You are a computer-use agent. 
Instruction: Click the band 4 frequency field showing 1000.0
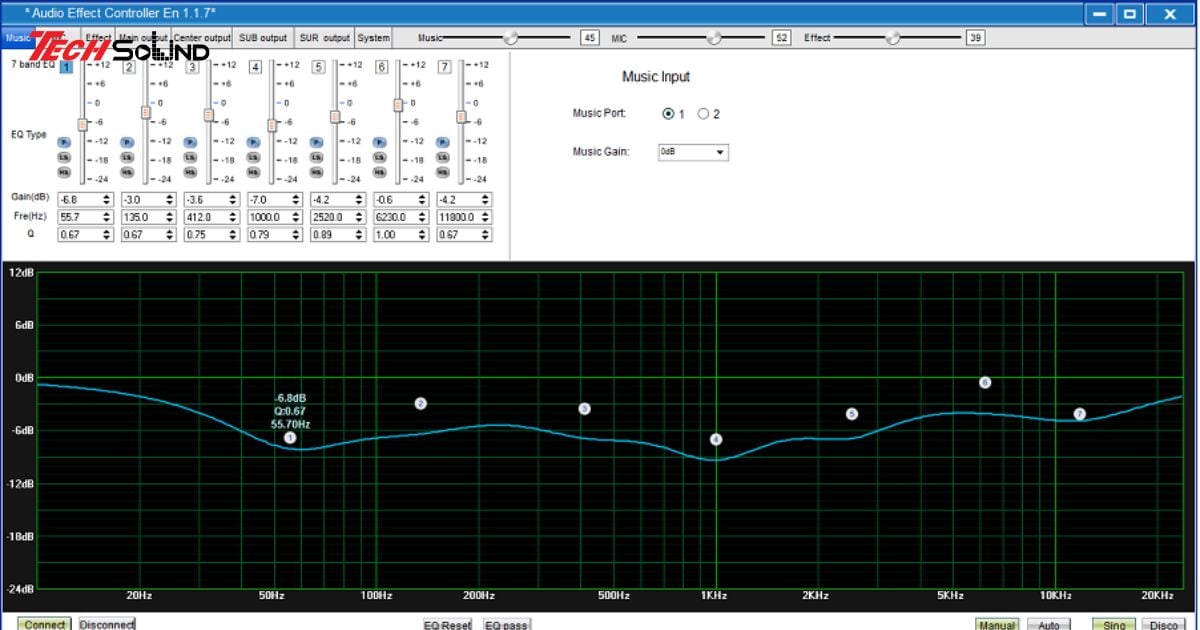pyautogui.click(x=274, y=217)
